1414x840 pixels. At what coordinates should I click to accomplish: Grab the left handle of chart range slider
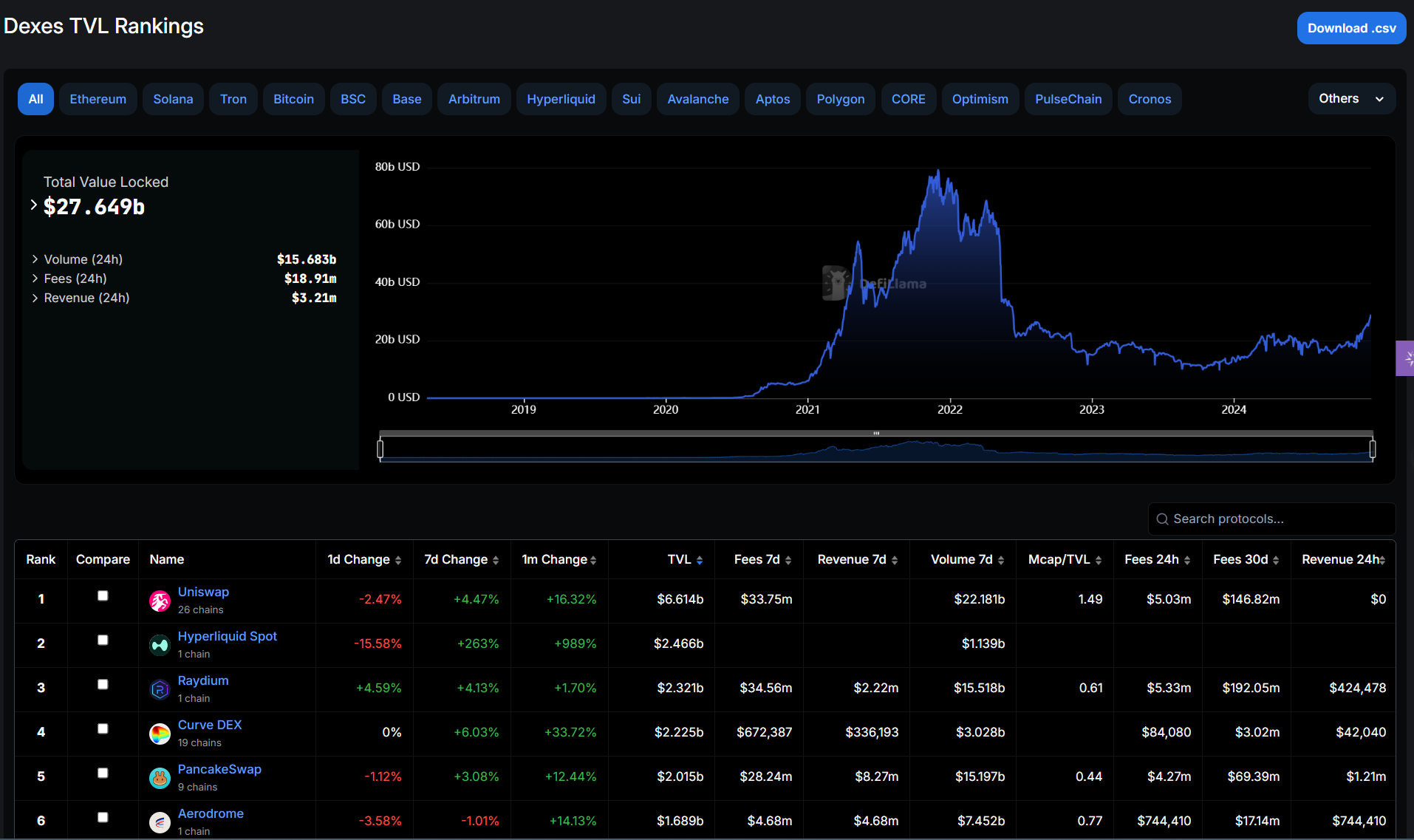[380, 448]
